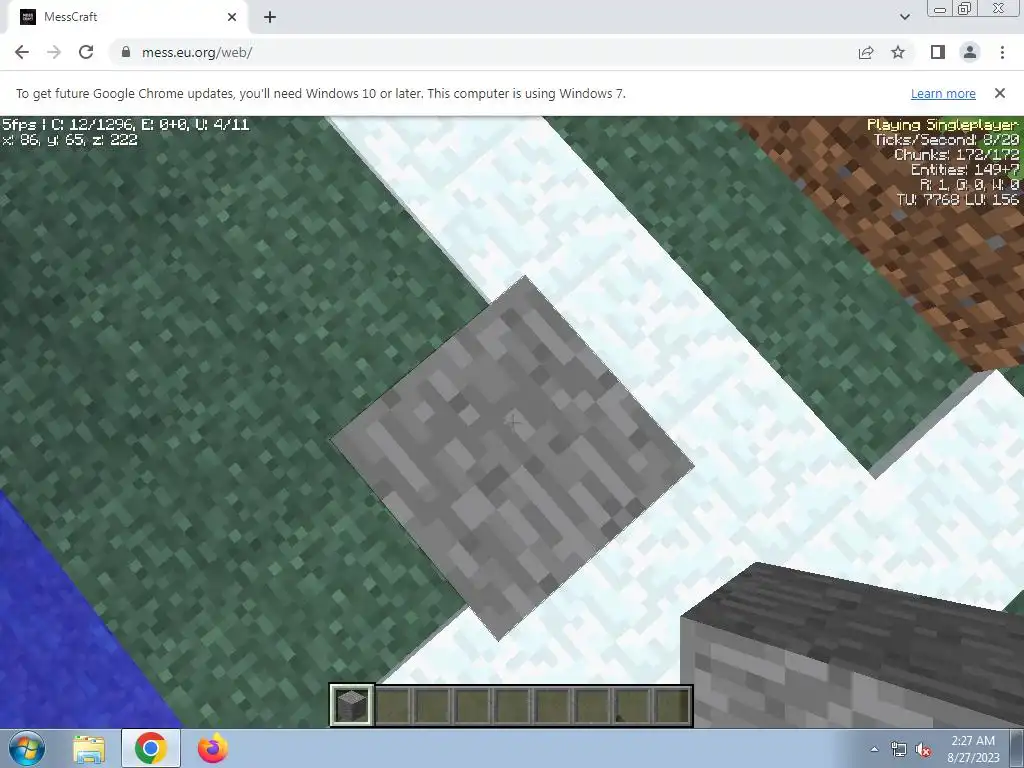Share this page using the share icon
1024x768 pixels.
point(866,52)
